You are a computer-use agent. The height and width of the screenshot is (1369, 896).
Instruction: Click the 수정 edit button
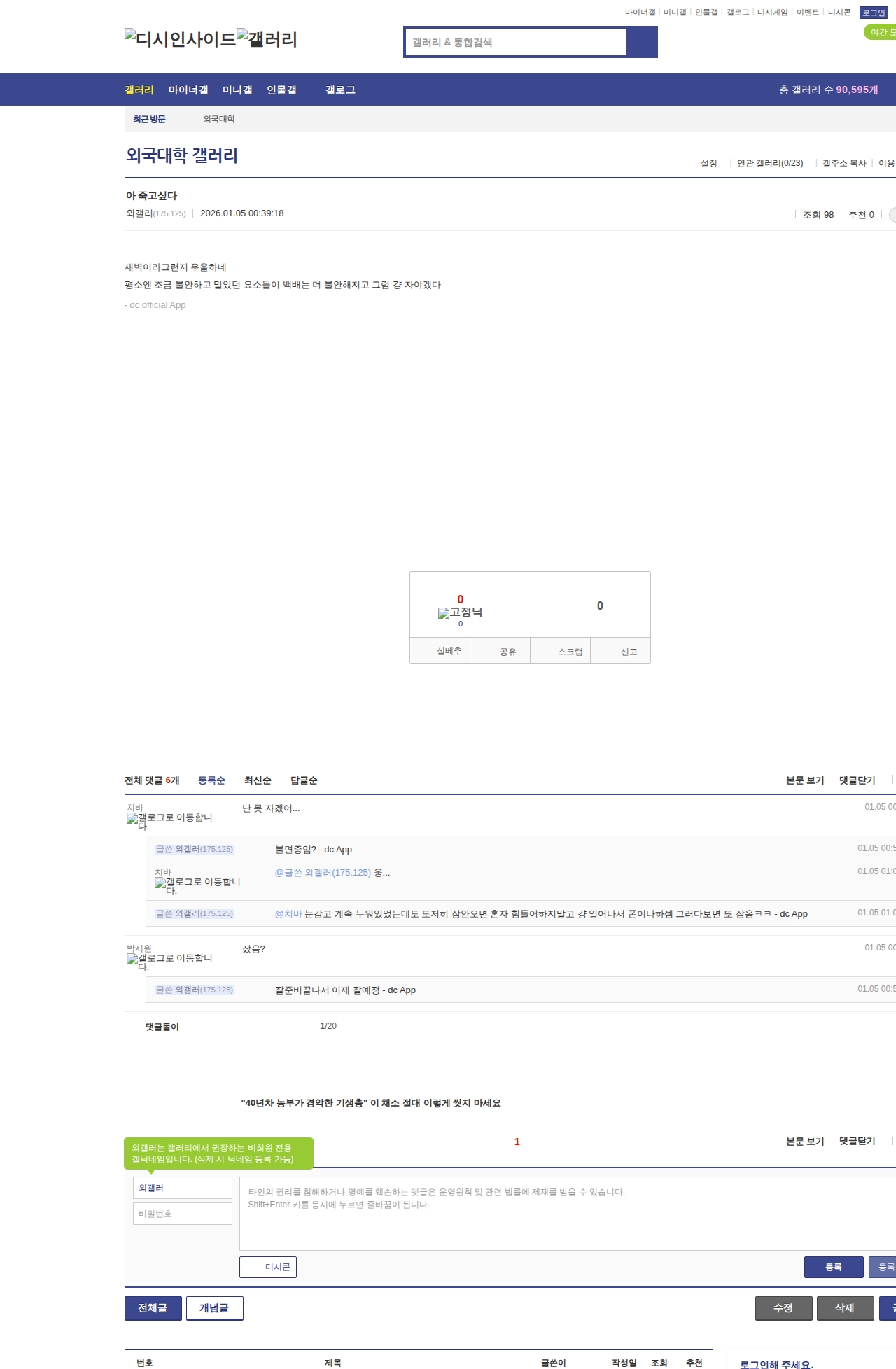point(784,1308)
